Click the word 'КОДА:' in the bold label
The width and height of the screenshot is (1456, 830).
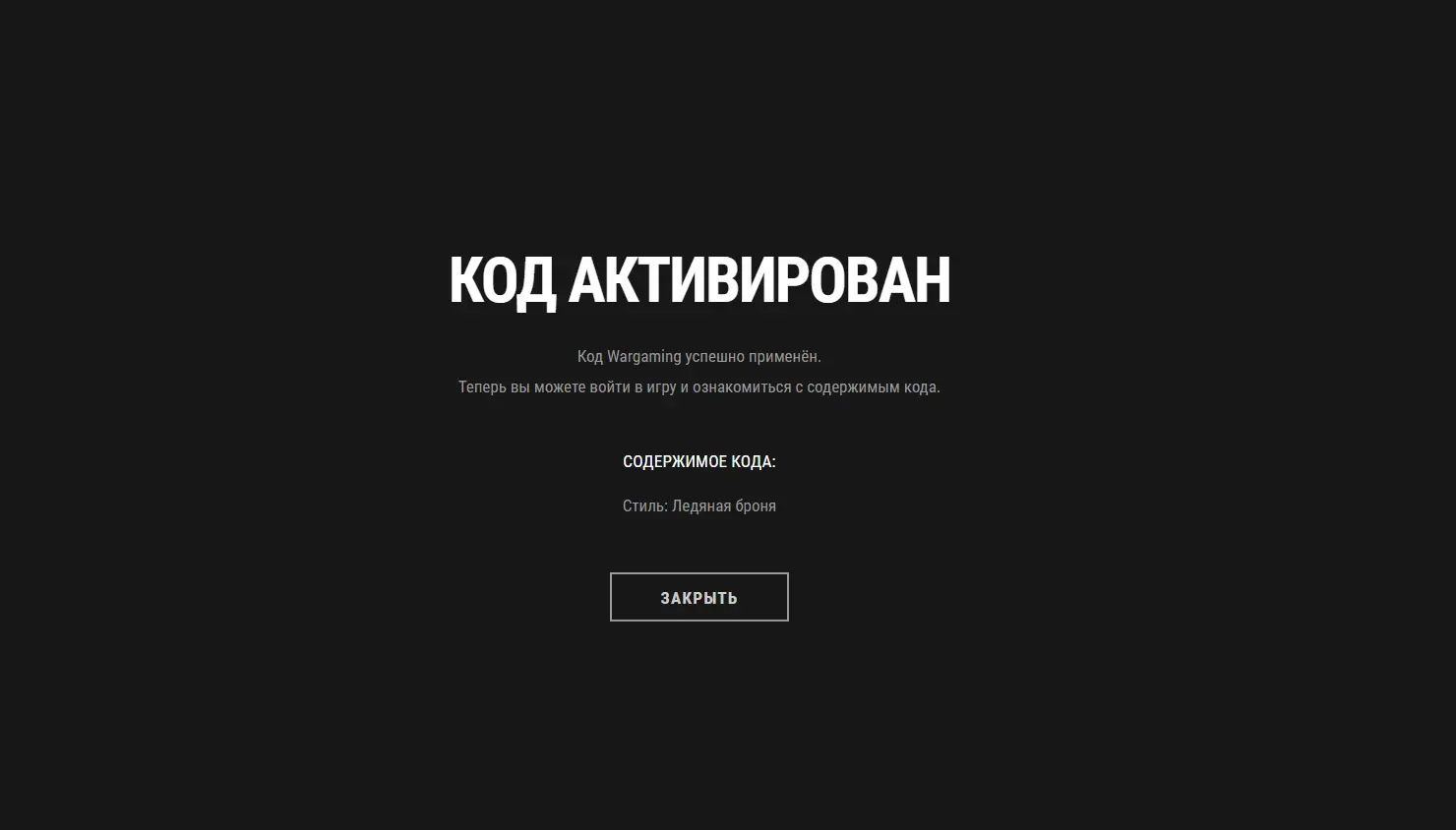[754, 461]
